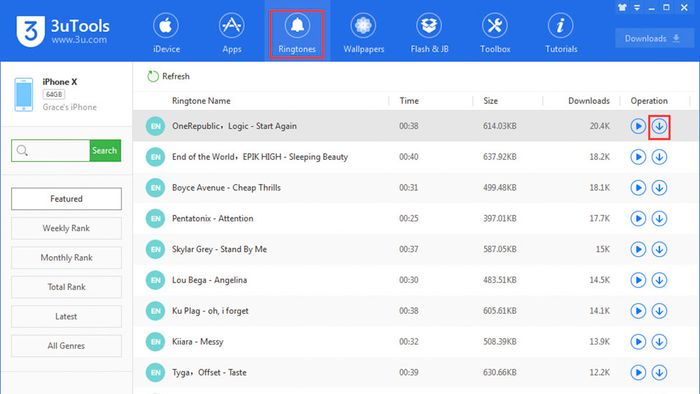
Task: Open the Wallpapers section
Action: 363,33
